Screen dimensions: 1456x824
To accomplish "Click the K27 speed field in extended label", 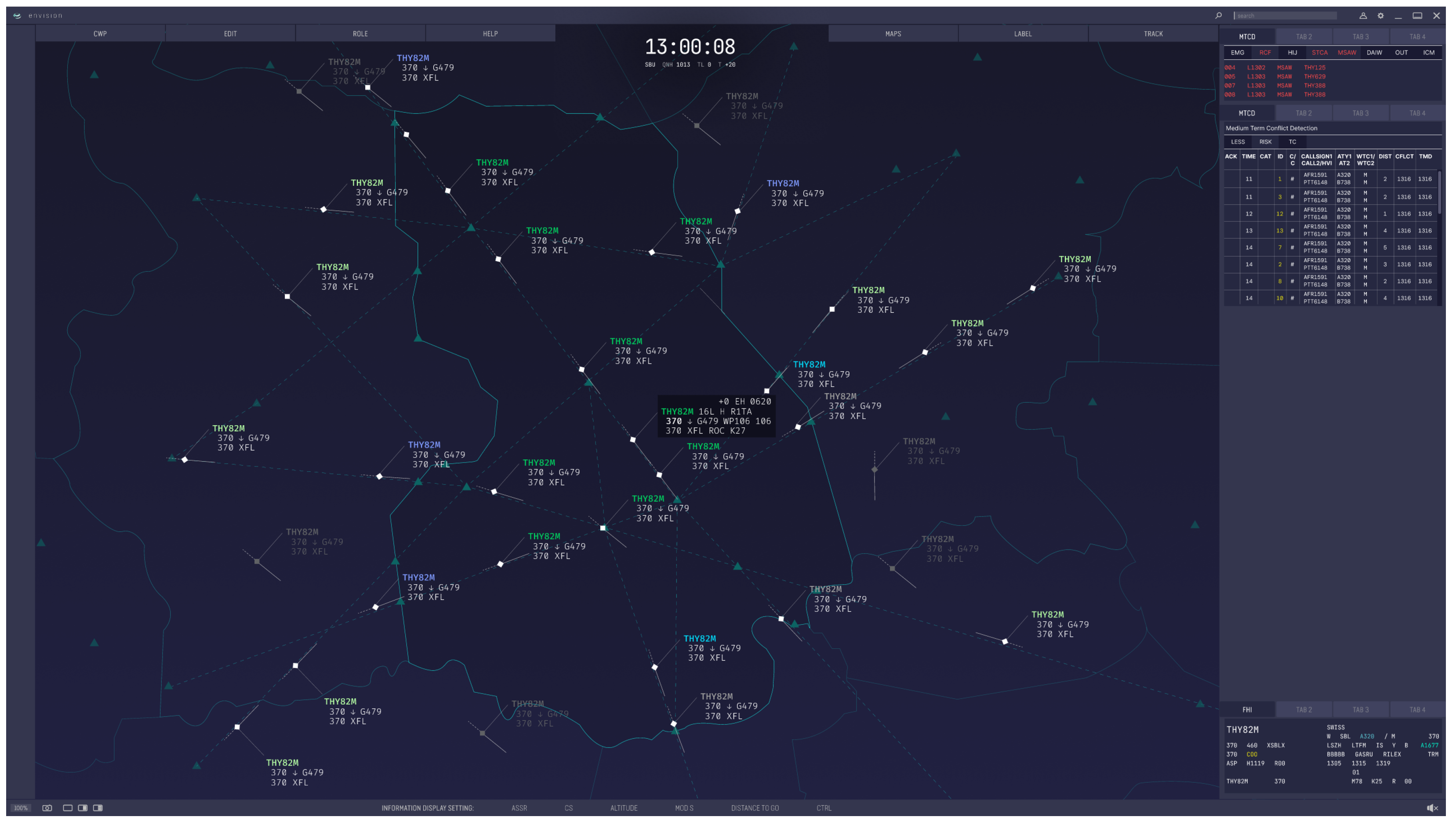I will pyautogui.click(x=737, y=431).
